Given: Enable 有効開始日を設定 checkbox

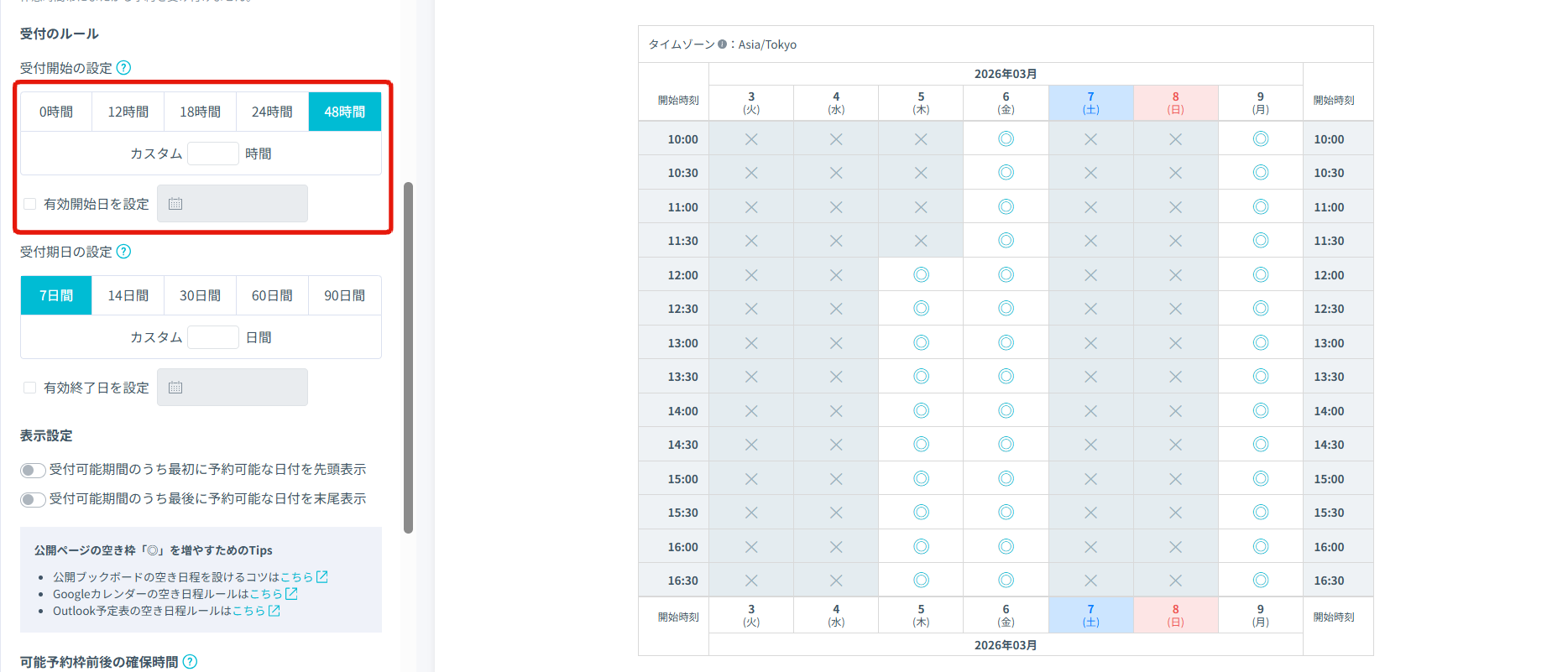Looking at the screenshot, I should [x=30, y=204].
